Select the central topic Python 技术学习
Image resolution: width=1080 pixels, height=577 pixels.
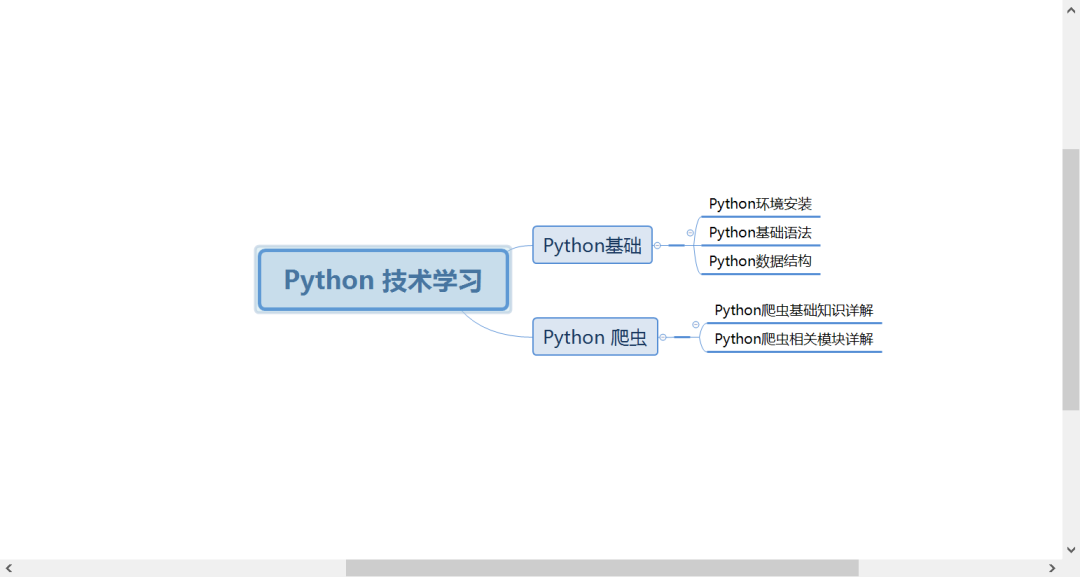[383, 280]
